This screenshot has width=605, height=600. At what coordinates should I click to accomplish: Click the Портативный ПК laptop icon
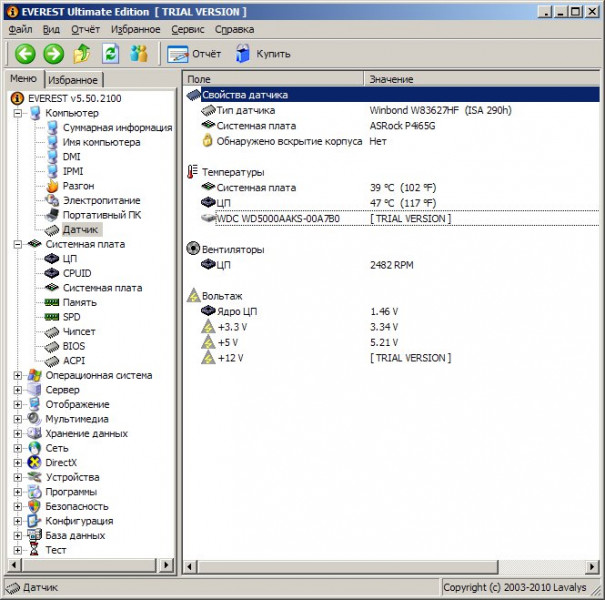click(x=52, y=215)
